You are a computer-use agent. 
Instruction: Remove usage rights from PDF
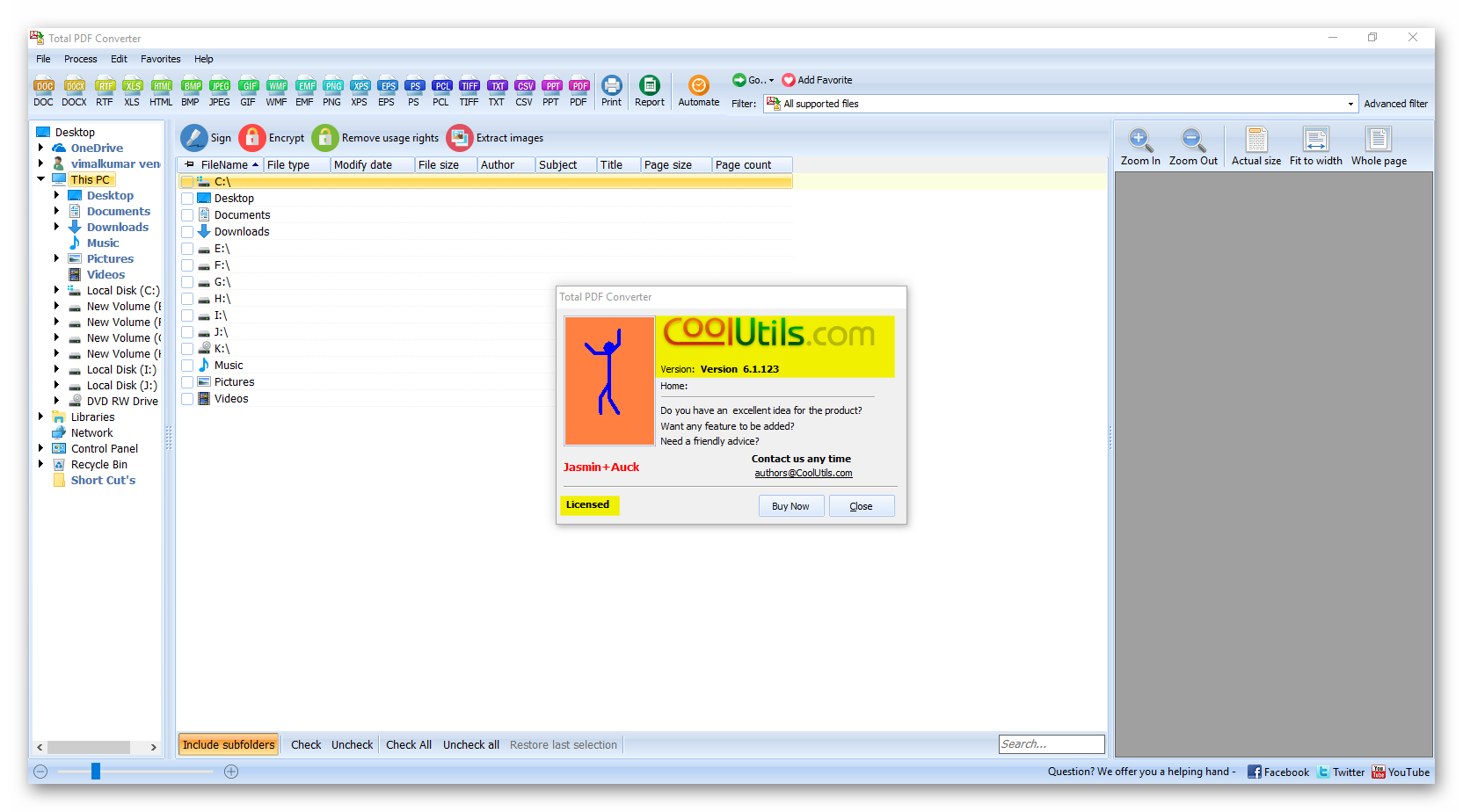[x=375, y=138]
